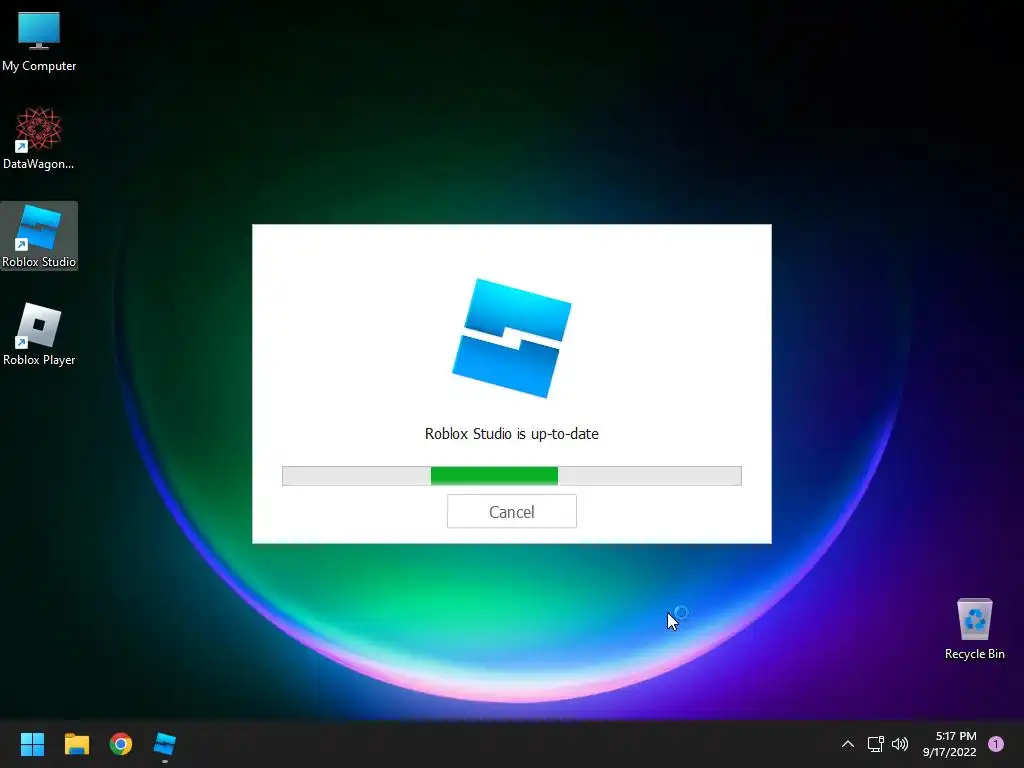Viewport: 1024px width, 768px height.
Task: Open the notification center badge
Action: point(996,744)
